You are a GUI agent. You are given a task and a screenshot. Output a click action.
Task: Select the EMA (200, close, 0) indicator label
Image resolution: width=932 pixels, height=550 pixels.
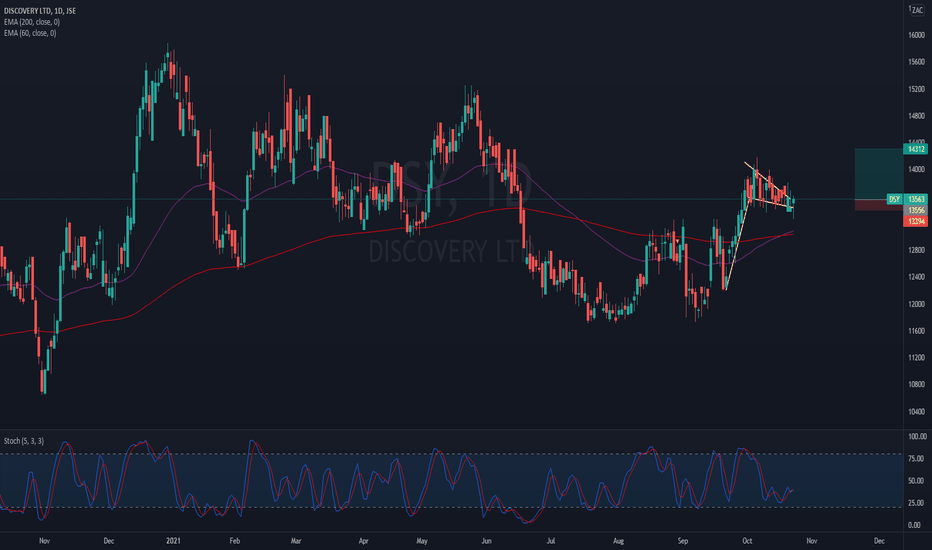32,22
